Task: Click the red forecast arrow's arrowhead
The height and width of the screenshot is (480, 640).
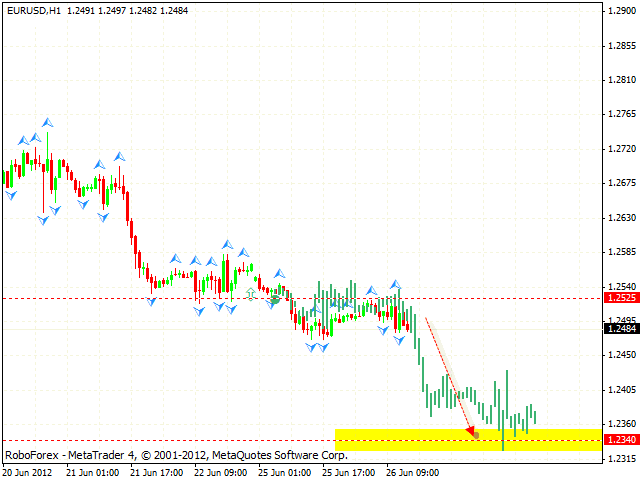Action: 472,432
